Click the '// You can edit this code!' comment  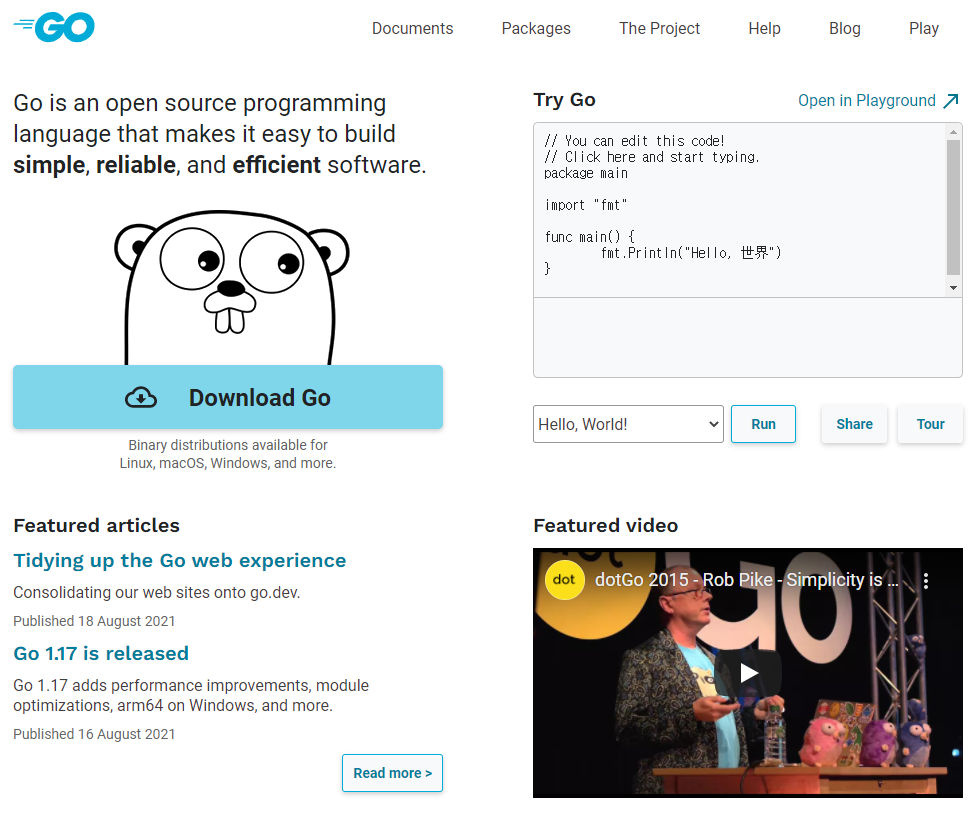pyautogui.click(x=634, y=141)
